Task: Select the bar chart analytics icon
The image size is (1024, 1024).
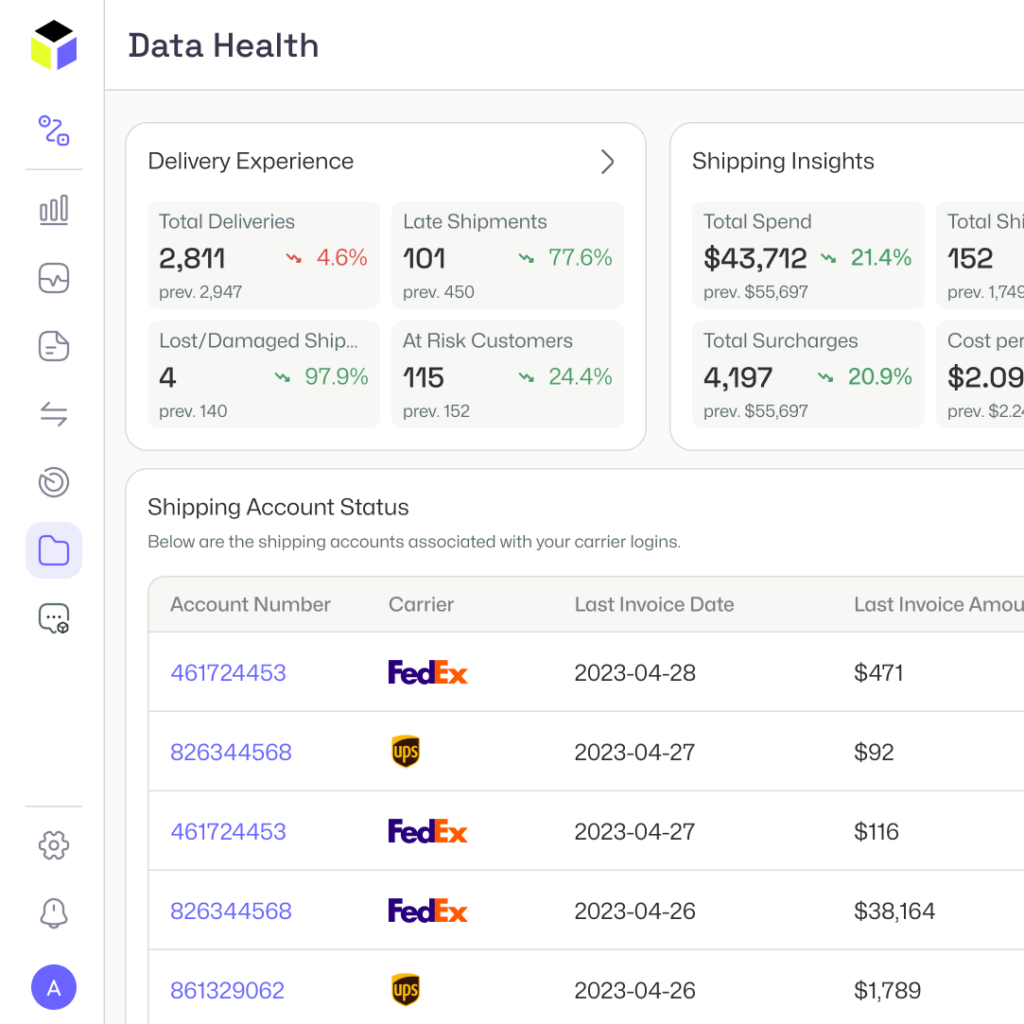Action: [x=53, y=210]
